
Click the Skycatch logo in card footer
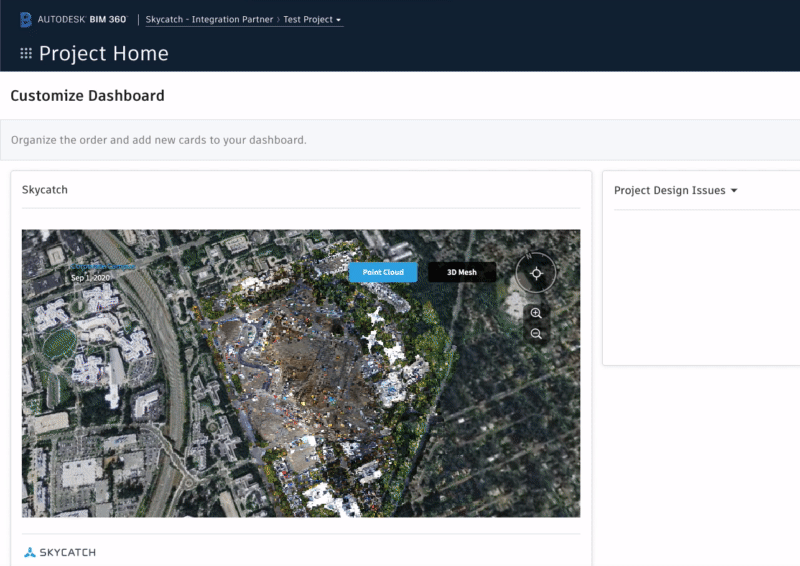point(60,552)
